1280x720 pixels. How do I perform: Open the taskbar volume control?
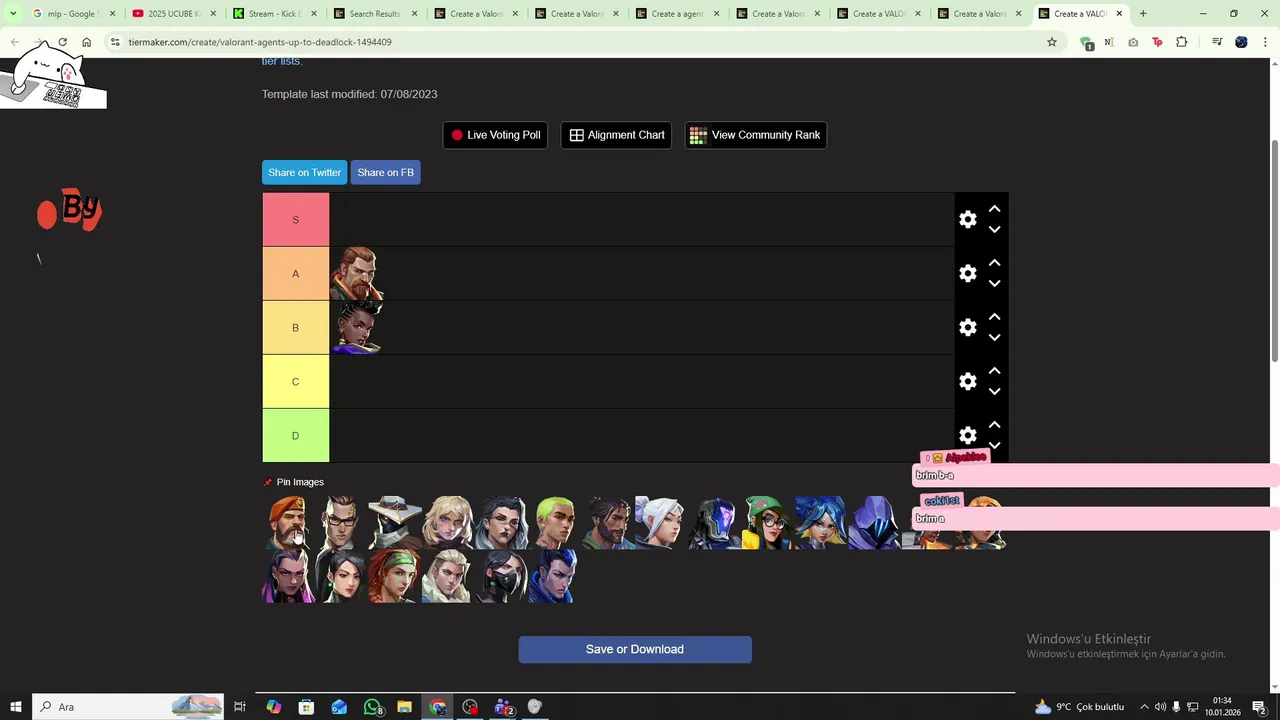[1160, 707]
